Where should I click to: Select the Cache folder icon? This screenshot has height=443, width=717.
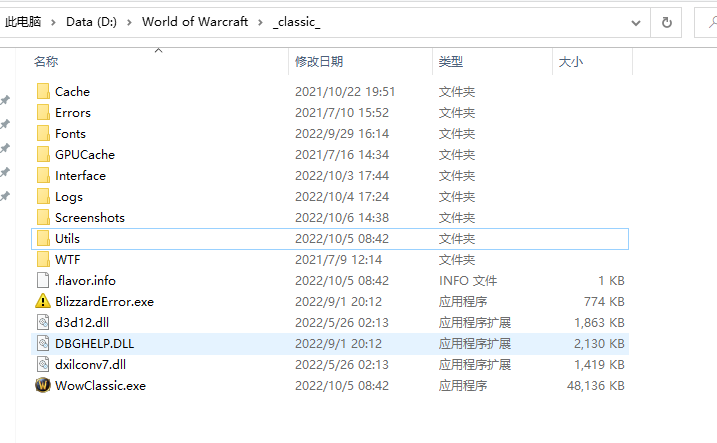[x=42, y=91]
